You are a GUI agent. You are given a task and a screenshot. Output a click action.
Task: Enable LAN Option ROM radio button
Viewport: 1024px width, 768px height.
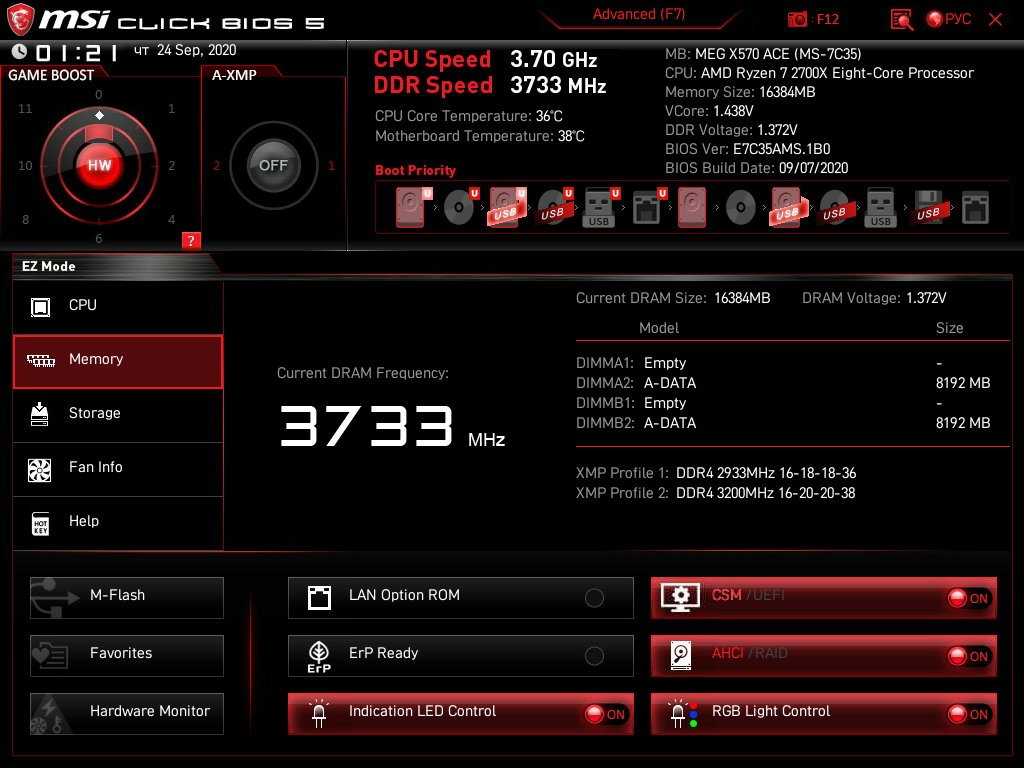click(594, 598)
